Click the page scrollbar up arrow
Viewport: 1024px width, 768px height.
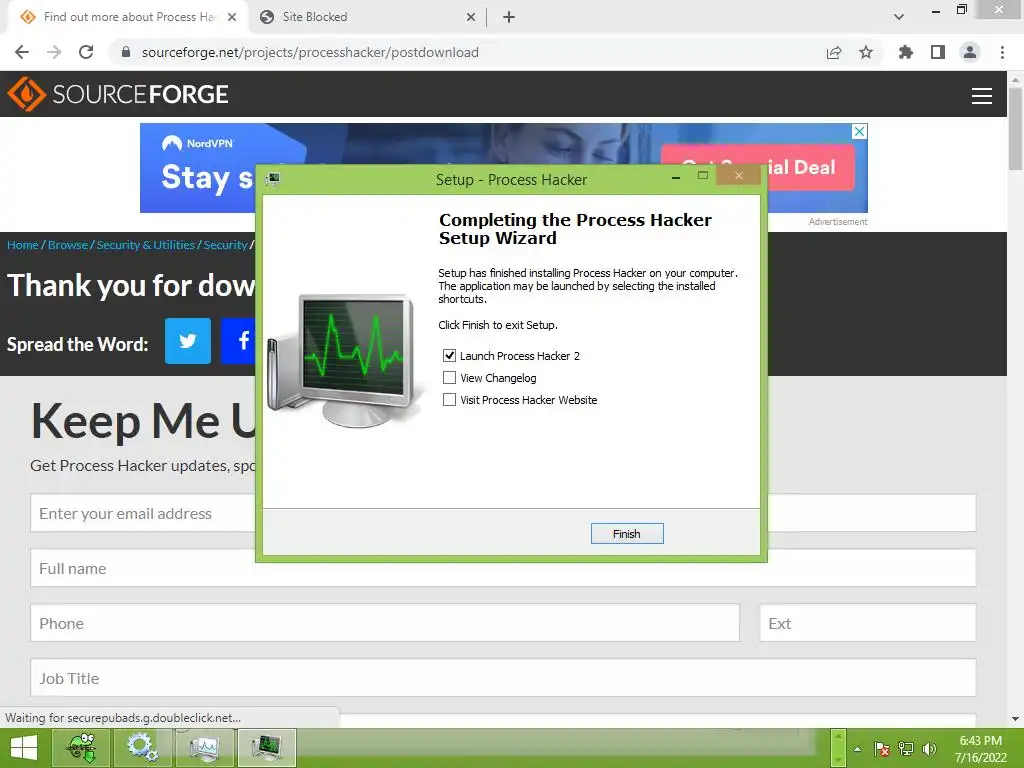[x=1015, y=78]
